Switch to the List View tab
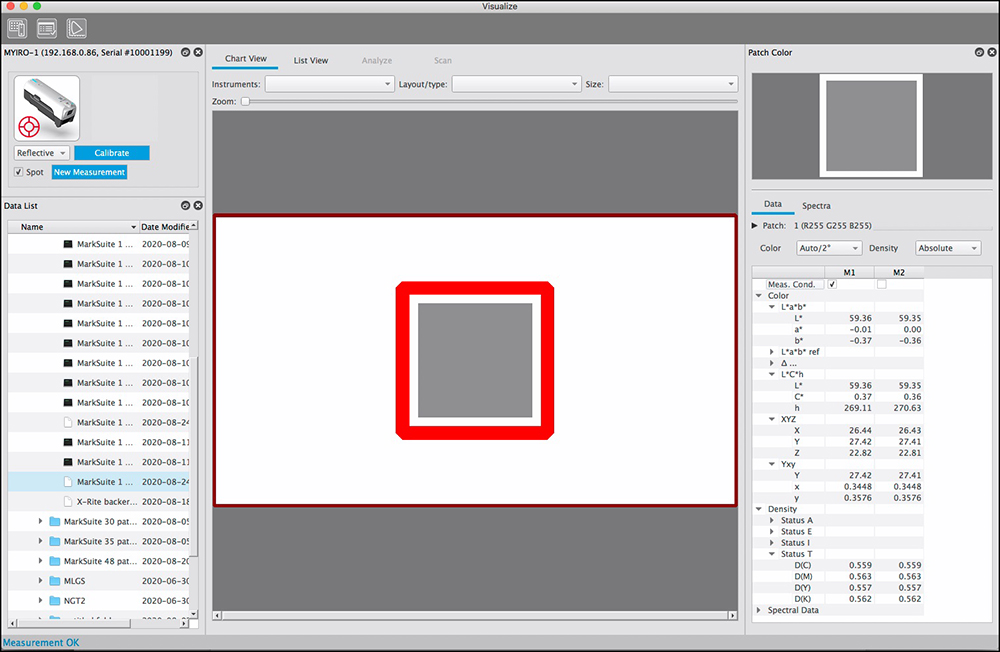Viewport: 1000px width, 652px height. tap(310, 60)
